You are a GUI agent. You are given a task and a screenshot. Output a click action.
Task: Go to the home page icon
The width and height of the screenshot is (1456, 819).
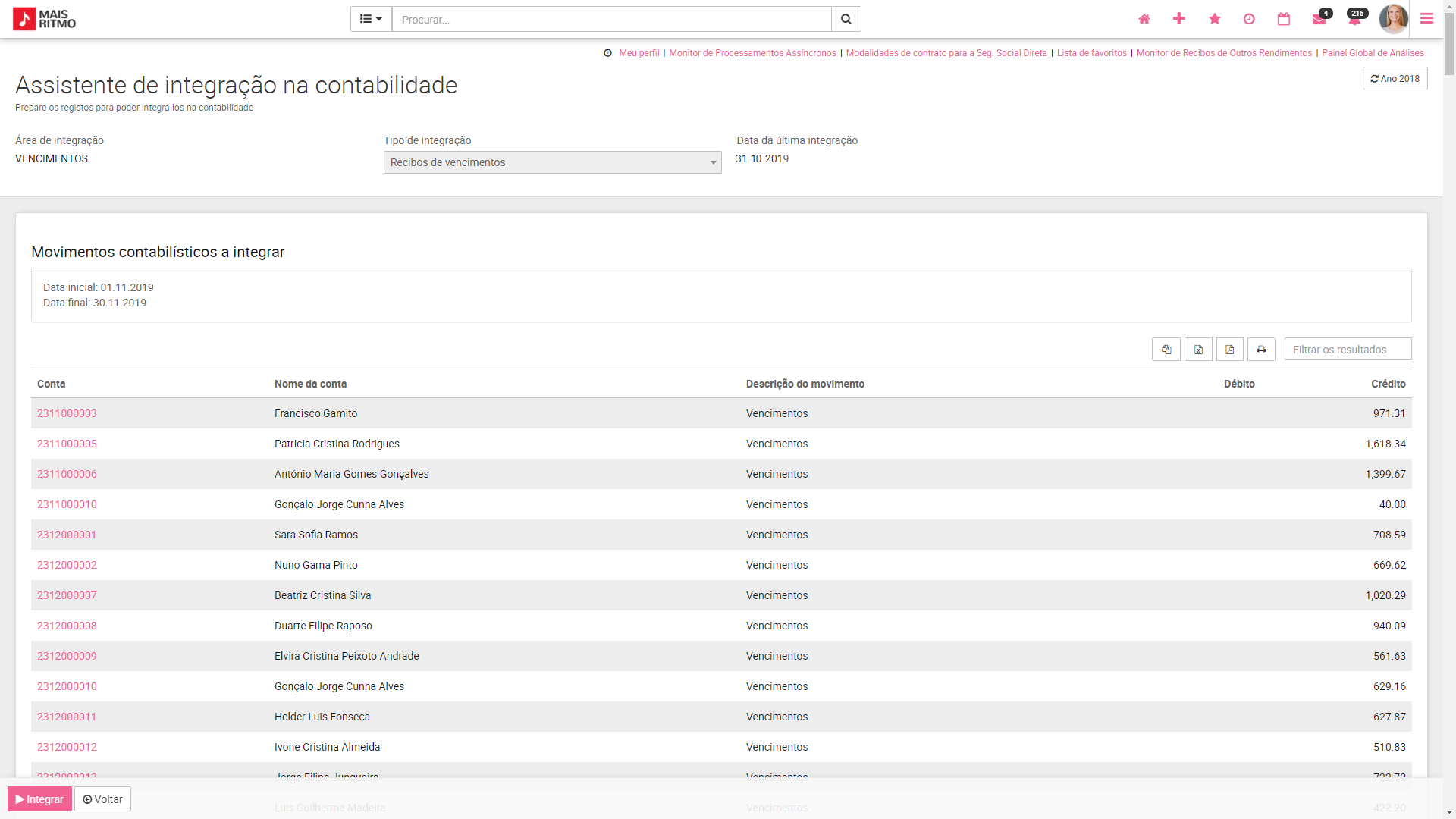[1144, 19]
